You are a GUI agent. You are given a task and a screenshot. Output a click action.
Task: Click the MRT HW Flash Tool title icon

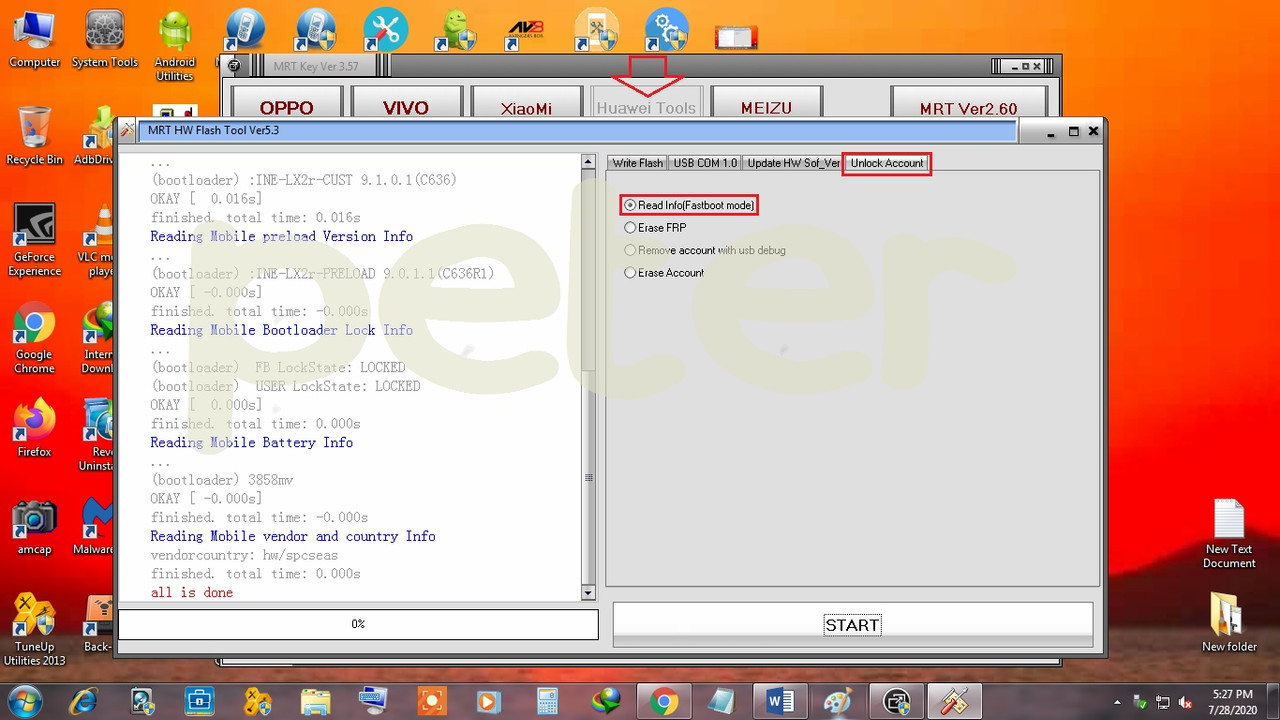pyautogui.click(x=128, y=130)
